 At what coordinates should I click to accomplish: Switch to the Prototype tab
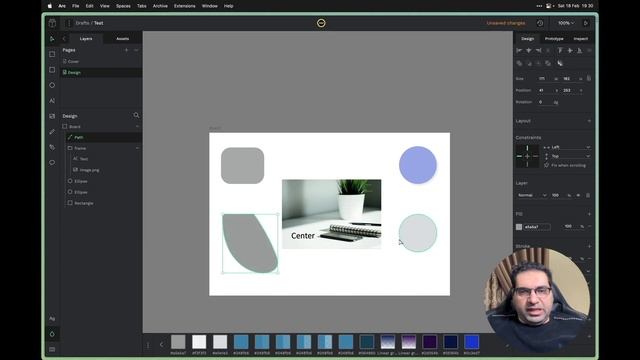pyautogui.click(x=554, y=39)
